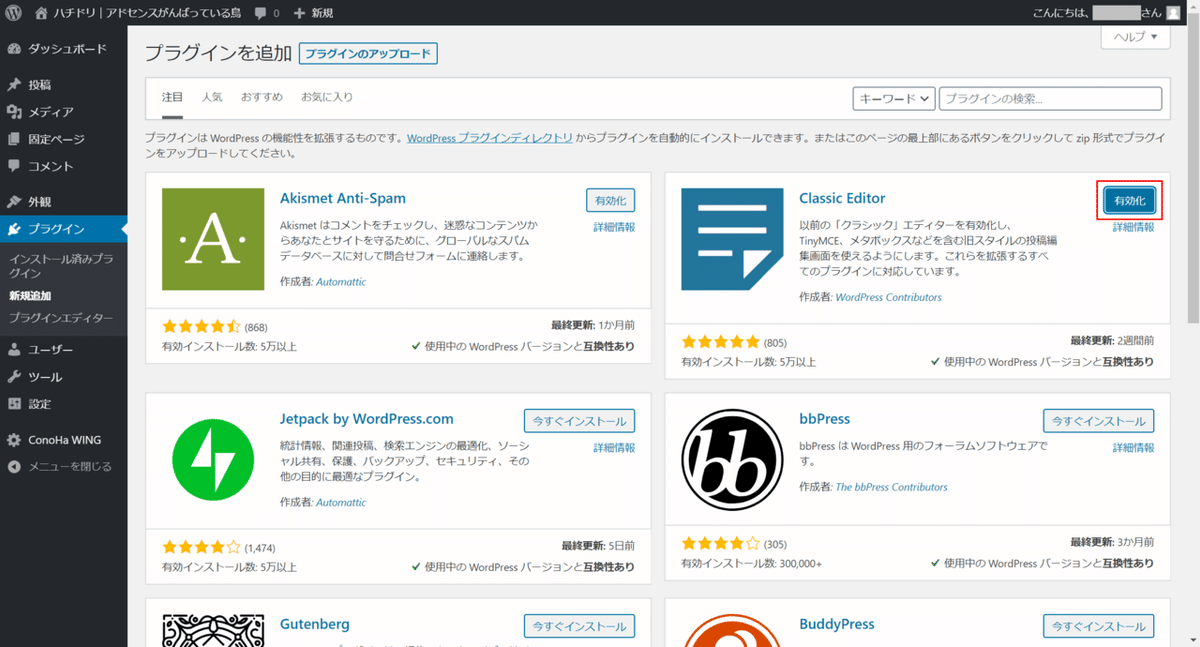Click the BuddyPress plugin logo

(x=732, y=631)
